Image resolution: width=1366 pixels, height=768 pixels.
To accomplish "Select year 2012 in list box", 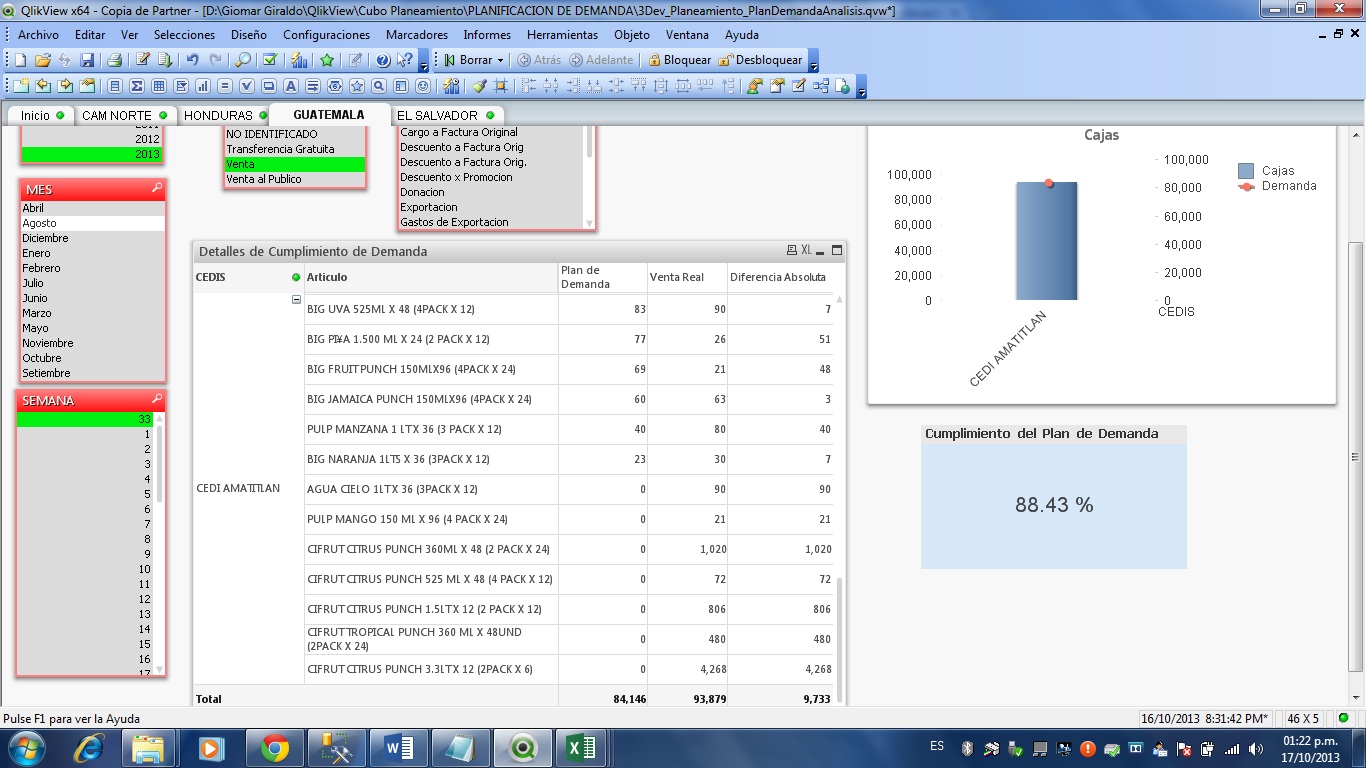I will pyautogui.click(x=91, y=139).
